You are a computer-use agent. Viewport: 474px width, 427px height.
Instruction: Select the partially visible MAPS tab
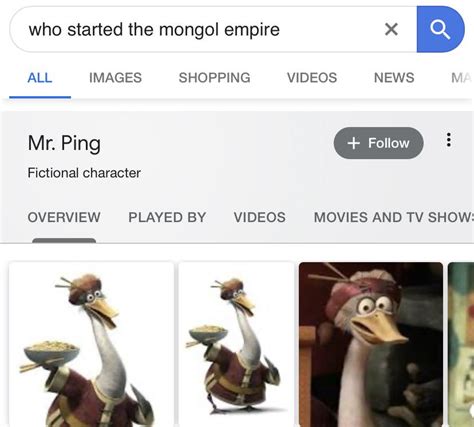462,78
